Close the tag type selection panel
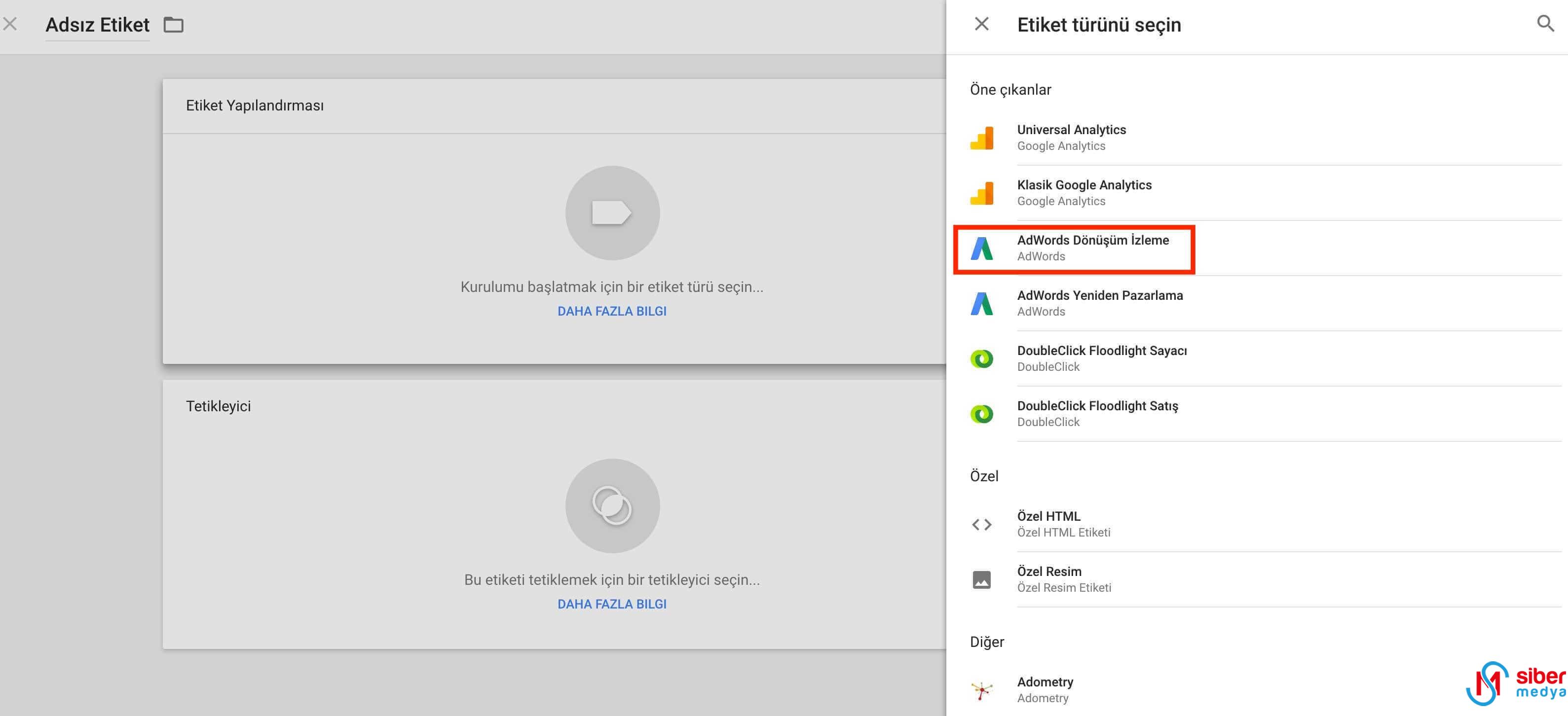This screenshot has height=716, width=1568. point(981,24)
